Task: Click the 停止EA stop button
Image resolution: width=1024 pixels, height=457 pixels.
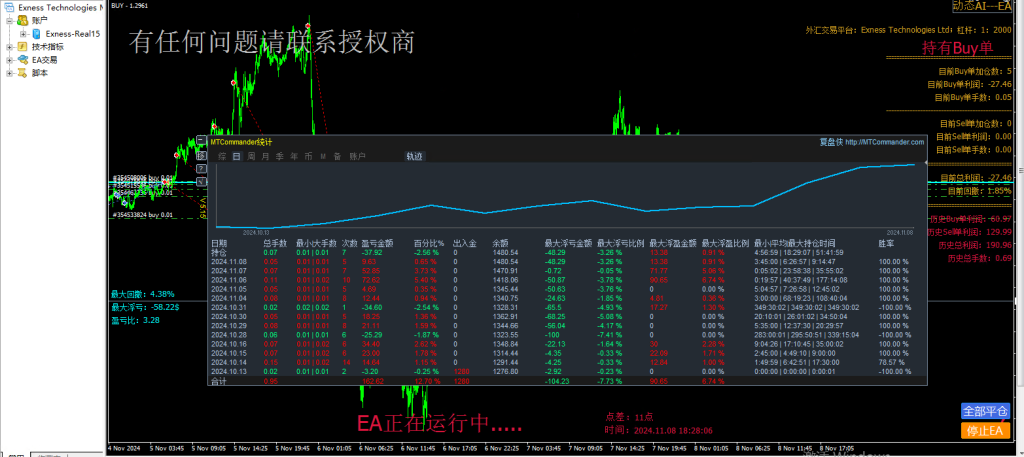Action: [x=985, y=430]
